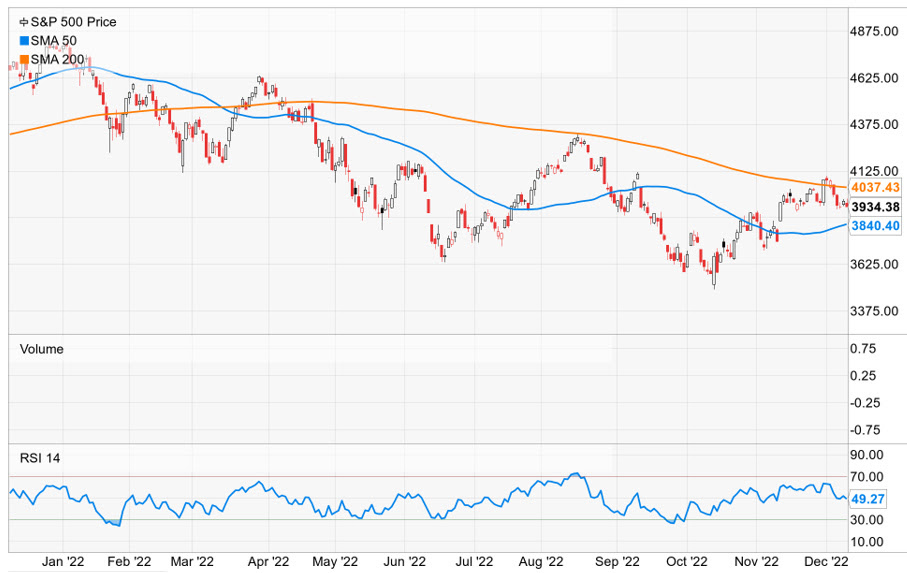Click the candlestick icon beside S&P 500 Price
907x573 pixels.
(24, 21)
